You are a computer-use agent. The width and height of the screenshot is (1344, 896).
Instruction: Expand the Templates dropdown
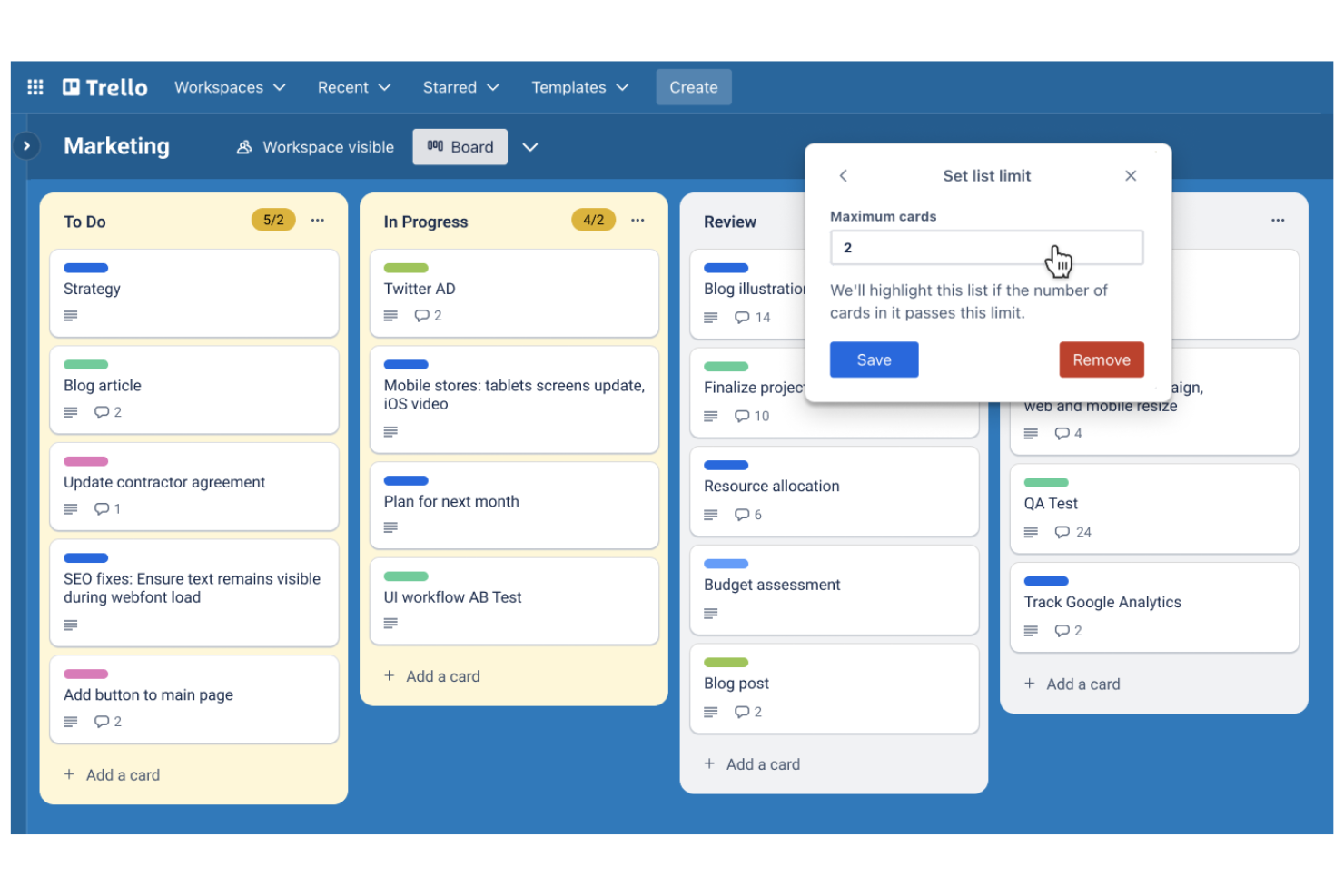coord(579,86)
